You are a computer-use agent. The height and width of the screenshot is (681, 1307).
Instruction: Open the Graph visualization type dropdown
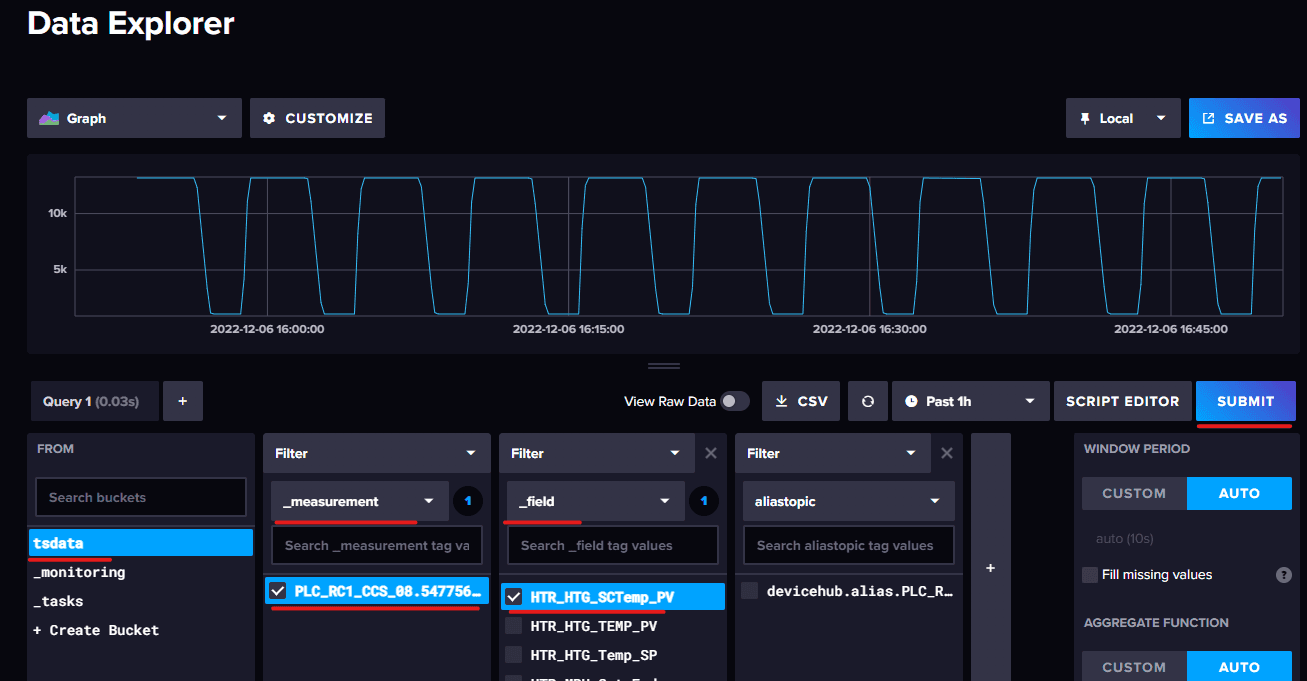[x=134, y=118]
